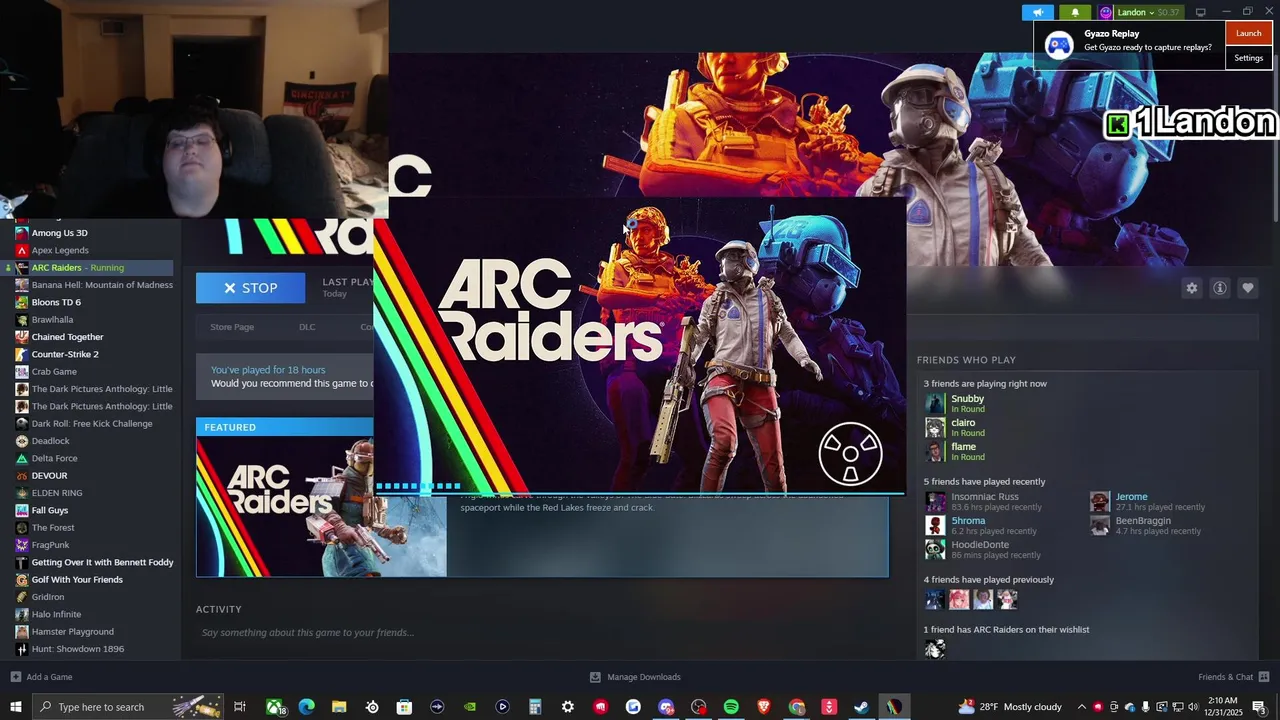Image resolution: width=1280 pixels, height=720 pixels.
Task: Open the ELDEN RING library icon
Action: coord(22,493)
